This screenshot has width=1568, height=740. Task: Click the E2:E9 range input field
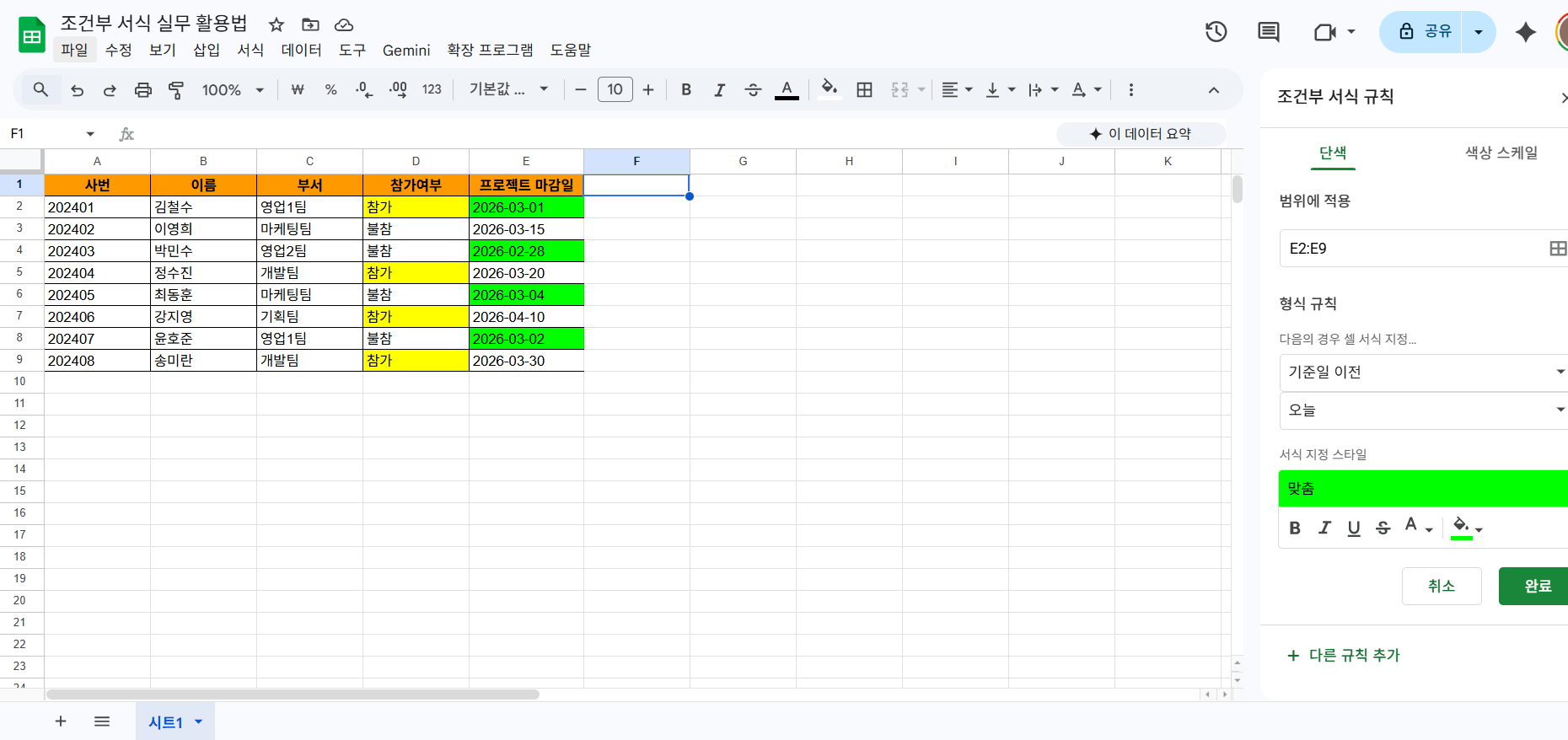[x=1408, y=249]
